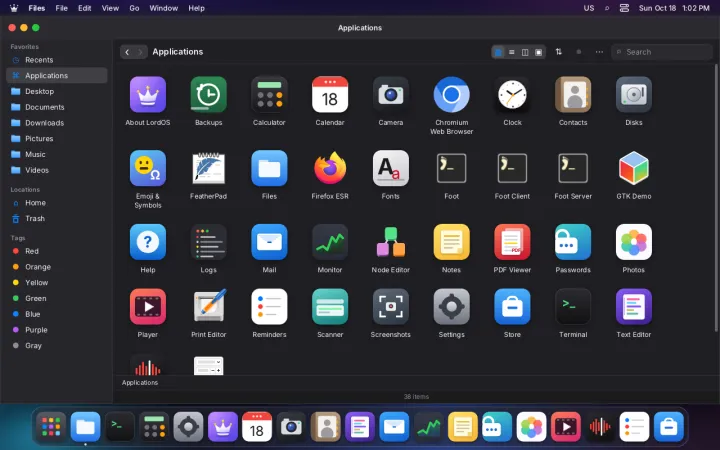Click the spotlight search icon in menu bar

(607, 8)
